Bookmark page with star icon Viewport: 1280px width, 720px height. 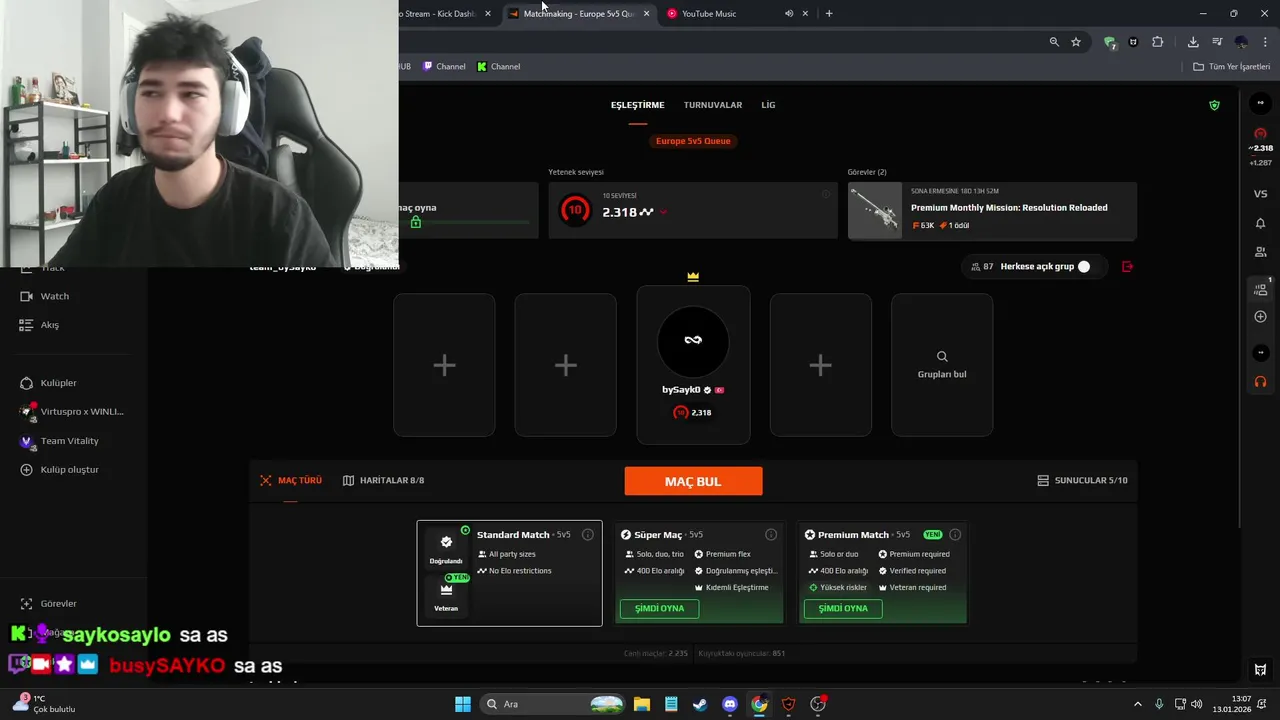pos(1076,42)
